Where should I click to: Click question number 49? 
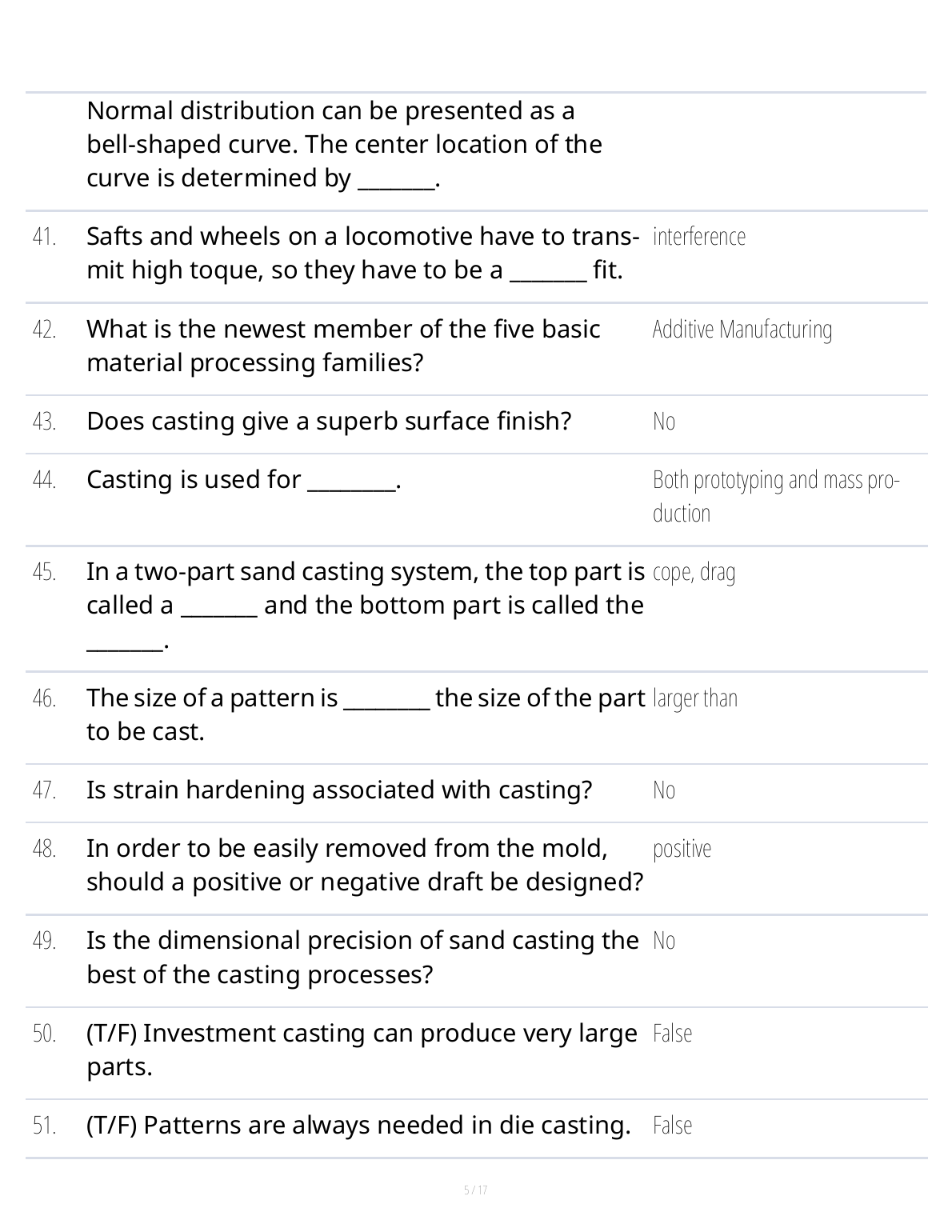(x=45, y=941)
